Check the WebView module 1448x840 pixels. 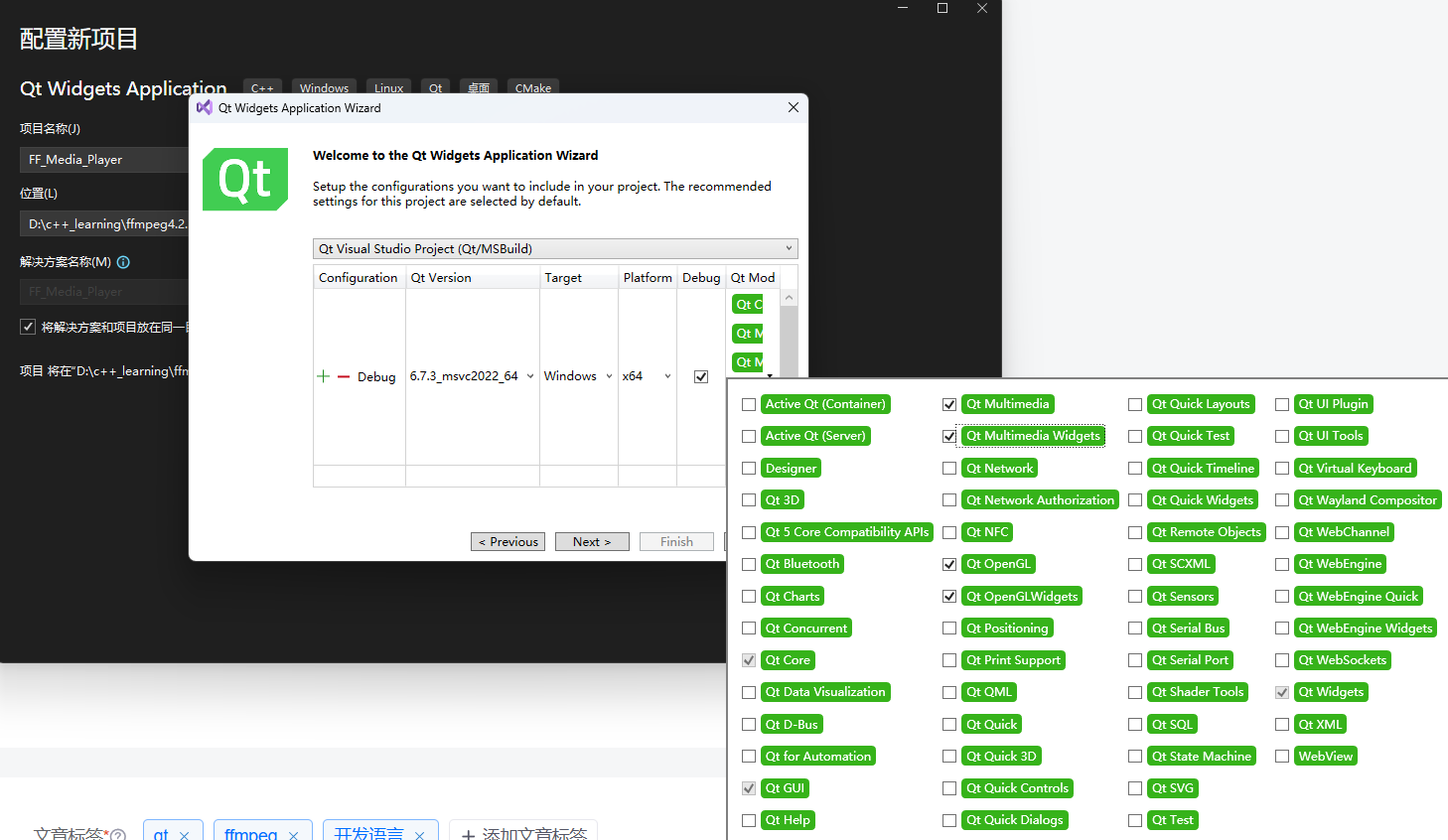click(x=1282, y=757)
